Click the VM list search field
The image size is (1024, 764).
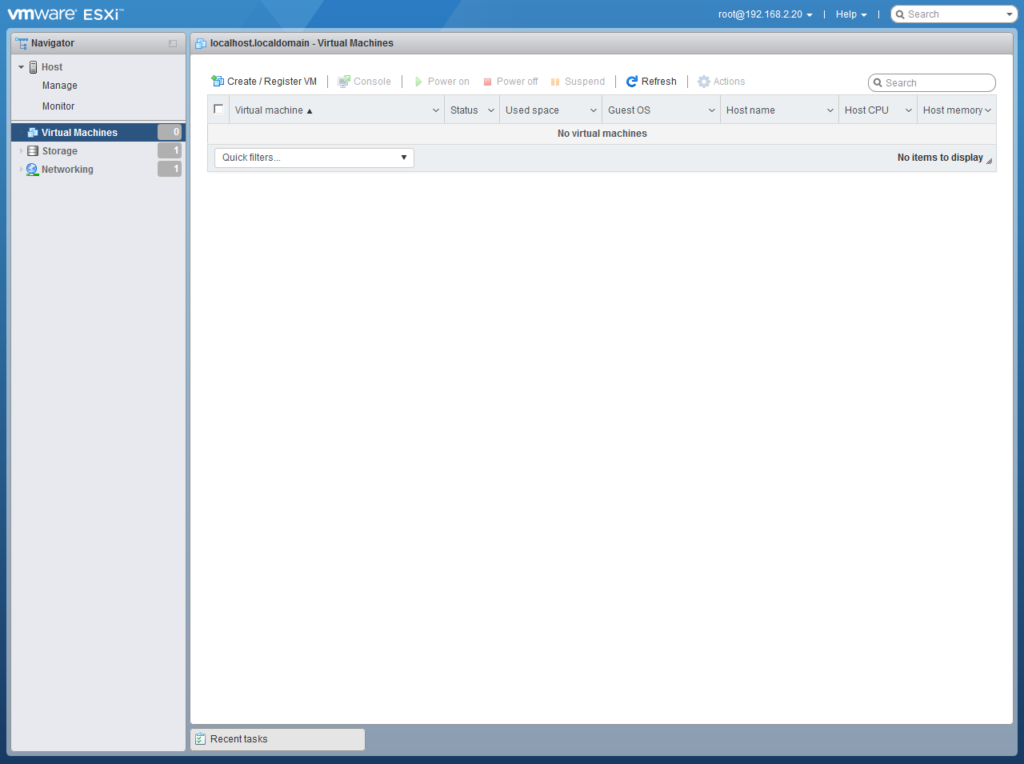(x=932, y=82)
